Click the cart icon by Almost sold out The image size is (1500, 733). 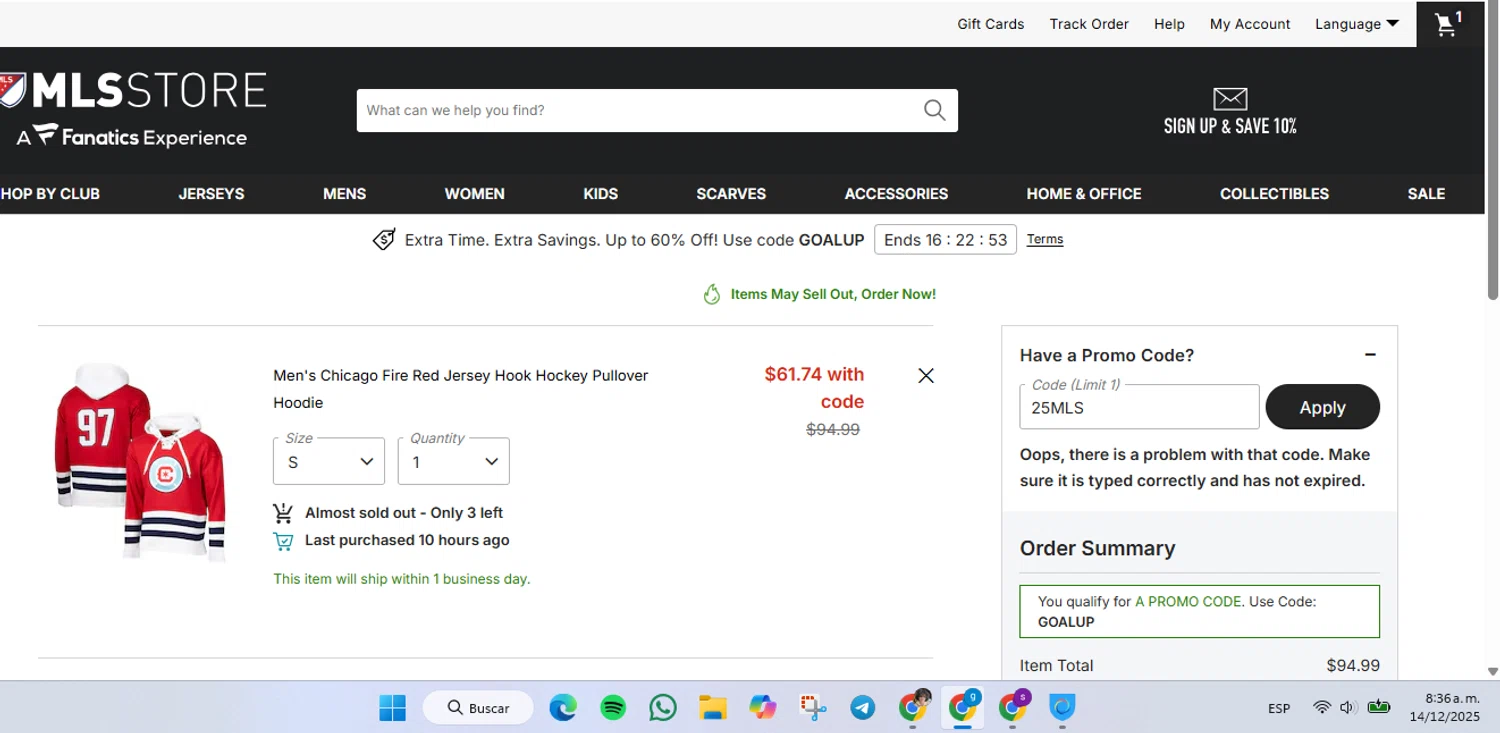click(x=283, y=513)
